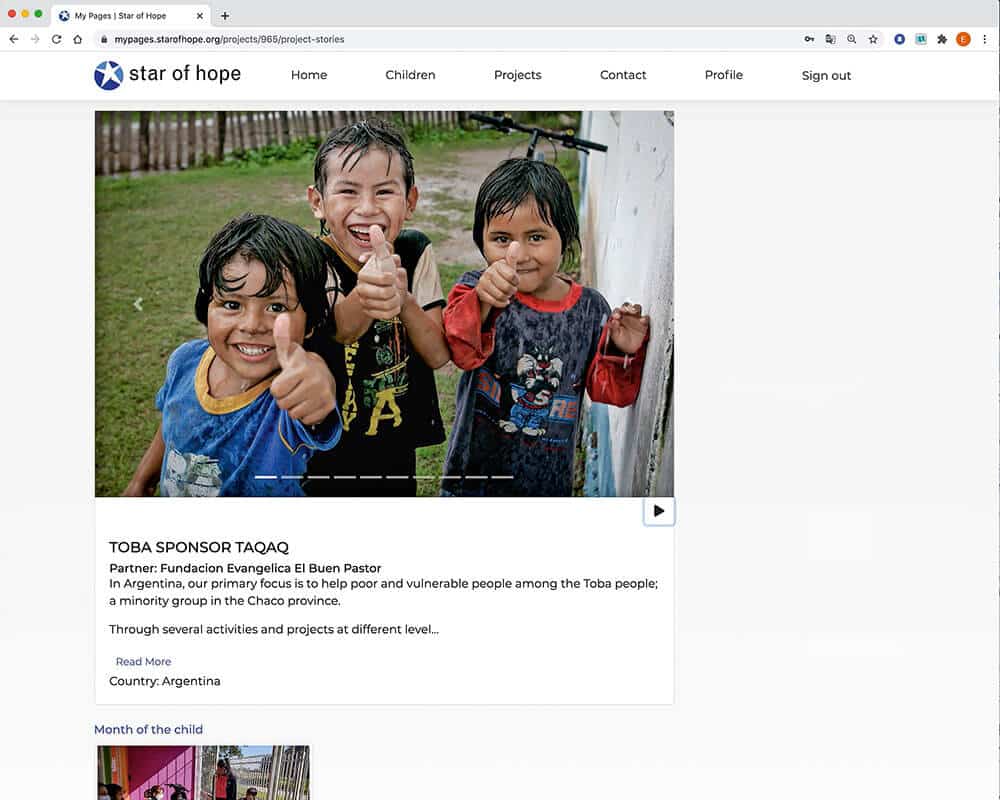Screen dimensions: 1000x800
Task: Open the Children menu item
Action: [410, 75]
